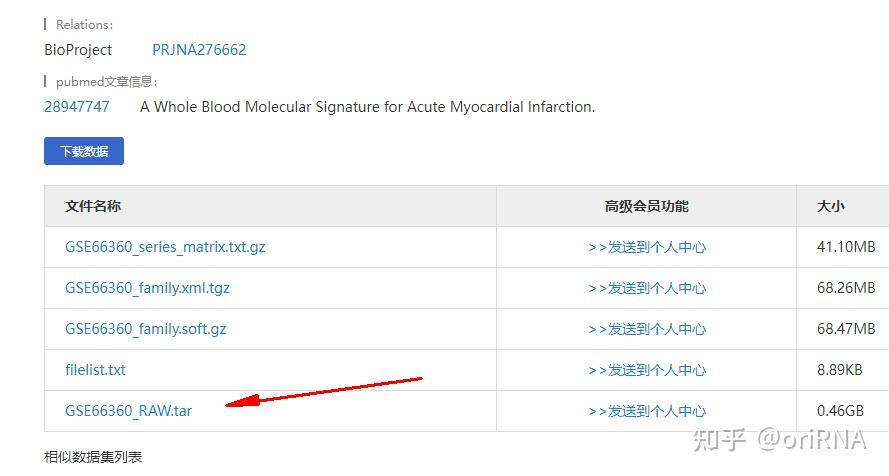Download GSE66360_family.soft.gz file

pos(146,329)
